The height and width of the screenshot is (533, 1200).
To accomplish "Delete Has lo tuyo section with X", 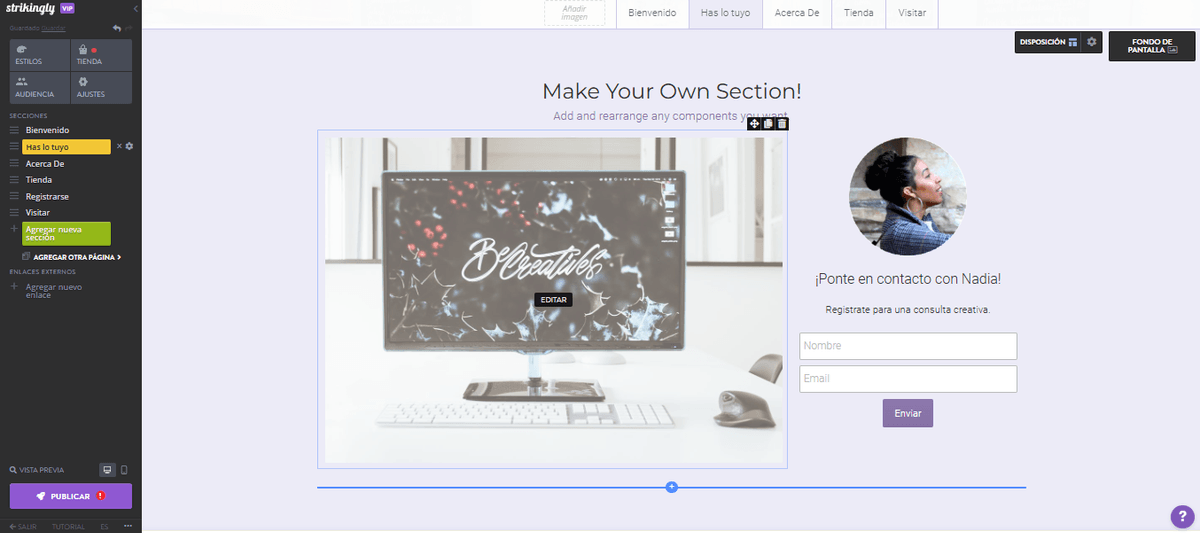I will [119, 147].
